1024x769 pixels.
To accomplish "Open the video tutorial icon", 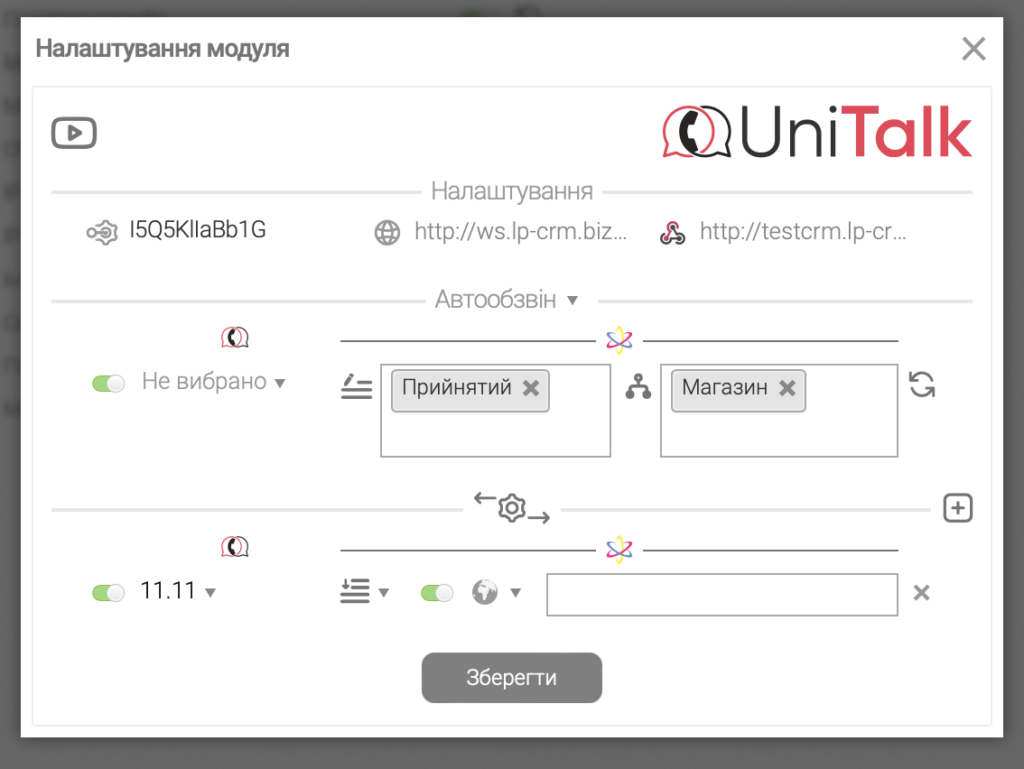I will 74,133.
